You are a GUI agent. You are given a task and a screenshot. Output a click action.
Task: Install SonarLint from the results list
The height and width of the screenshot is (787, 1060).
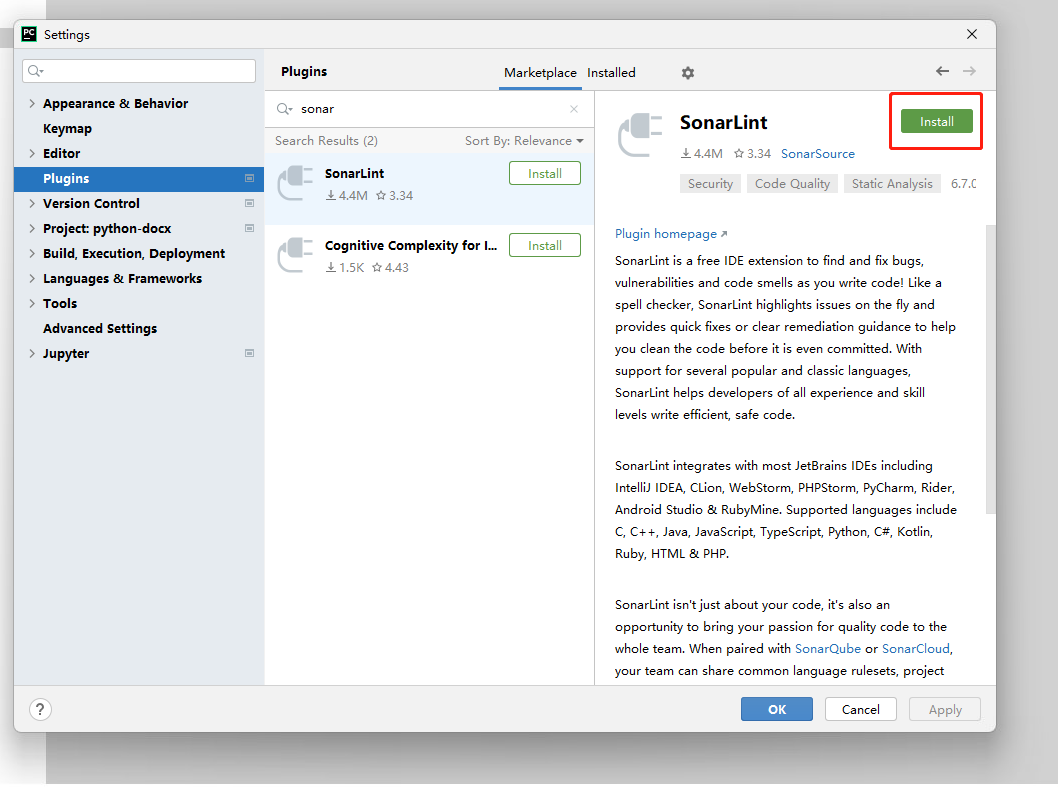coord(544,174)
